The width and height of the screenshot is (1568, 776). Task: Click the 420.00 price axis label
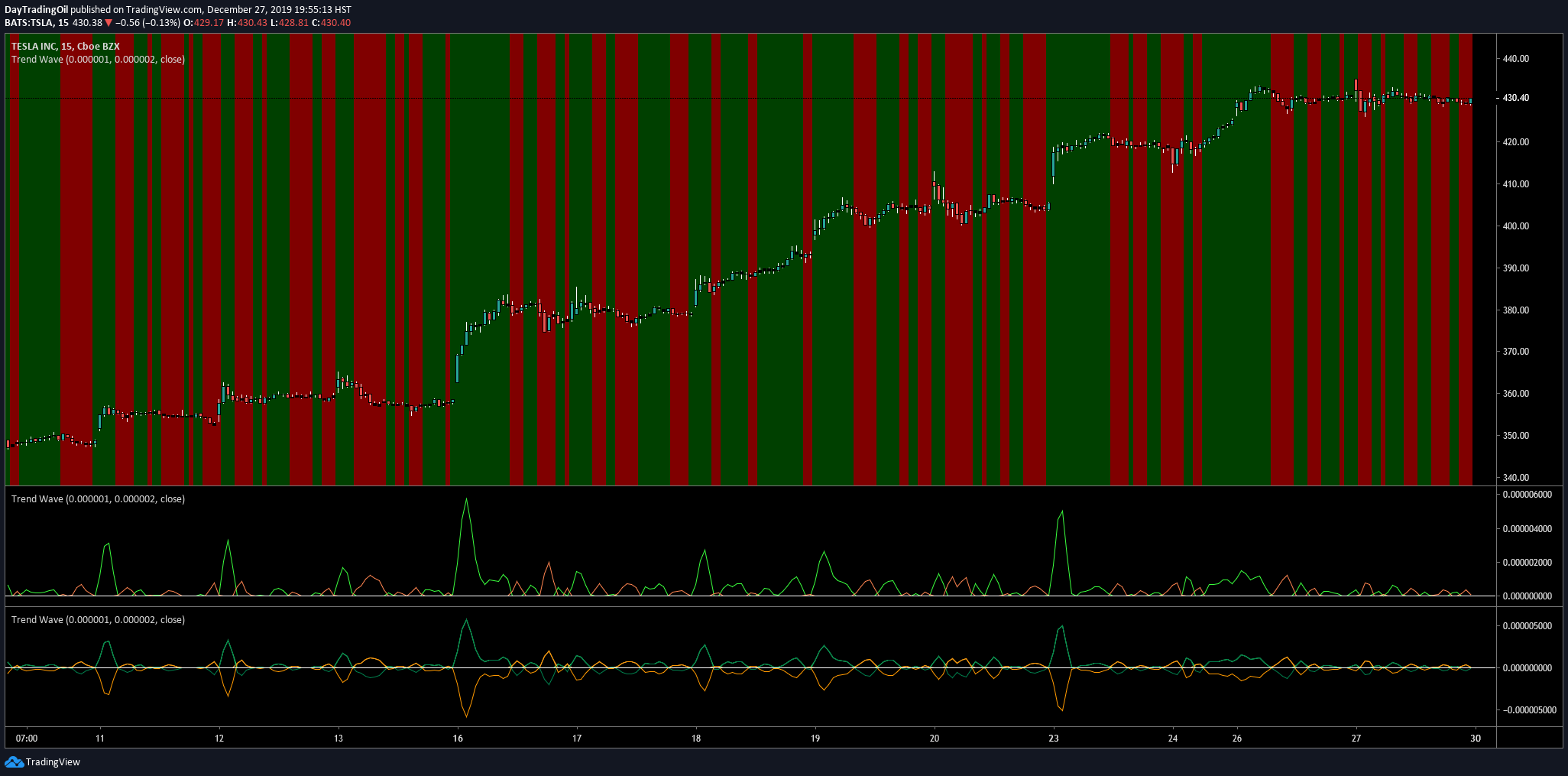click(1516, 142)
